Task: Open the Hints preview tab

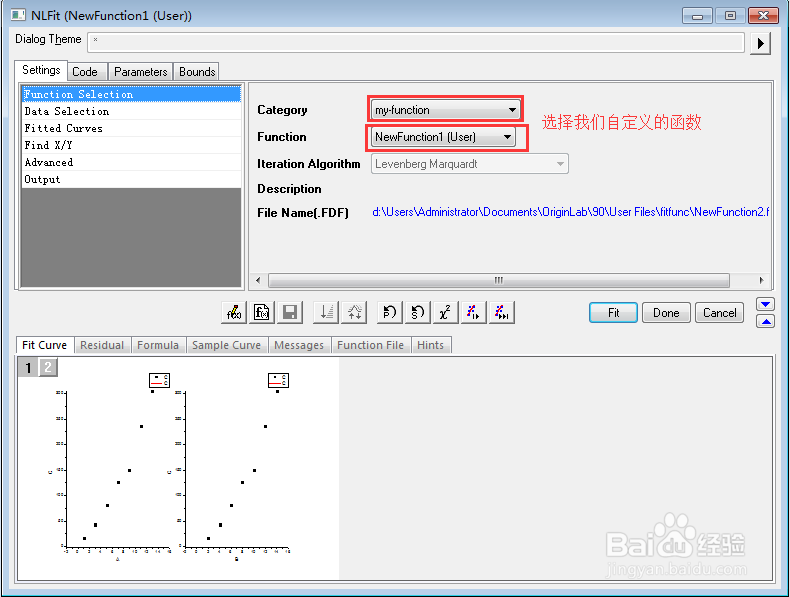Action: pos(430,345)
